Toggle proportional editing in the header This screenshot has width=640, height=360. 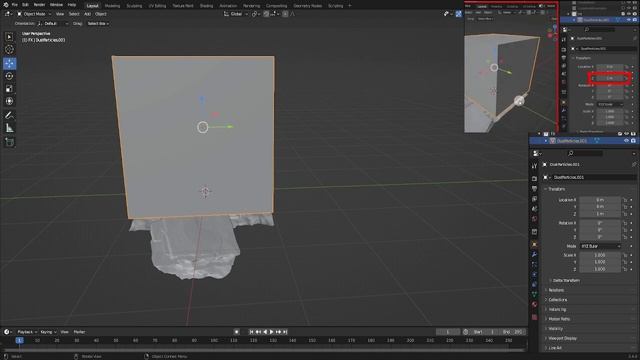click(285, 14)
